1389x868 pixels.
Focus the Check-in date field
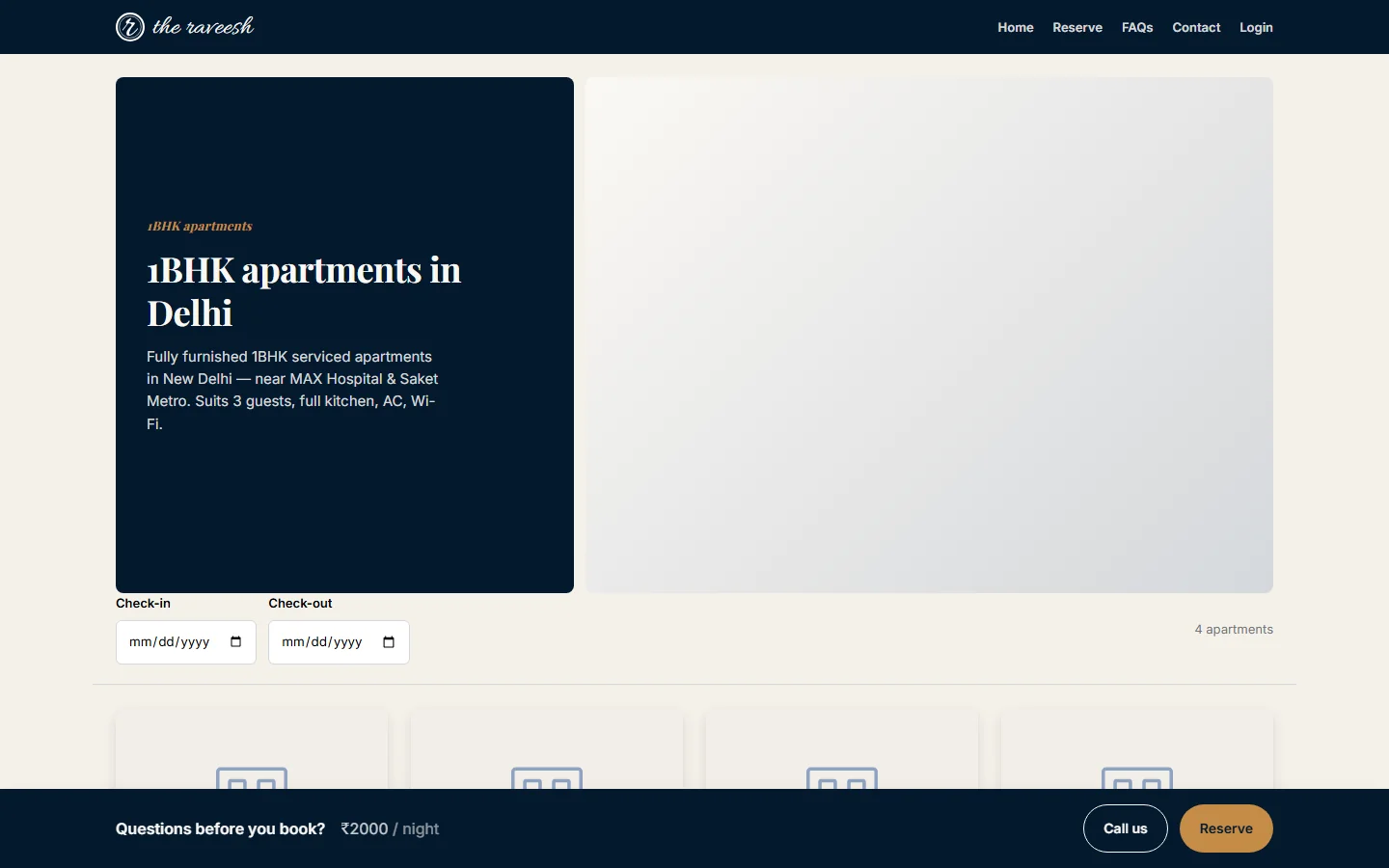click(x=186, y=642)
